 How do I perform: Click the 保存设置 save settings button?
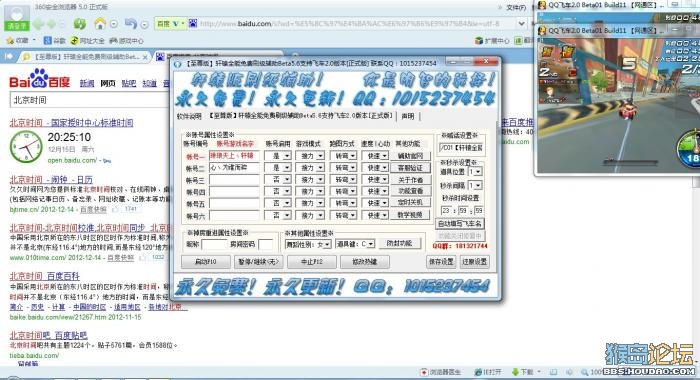(441, 262)
